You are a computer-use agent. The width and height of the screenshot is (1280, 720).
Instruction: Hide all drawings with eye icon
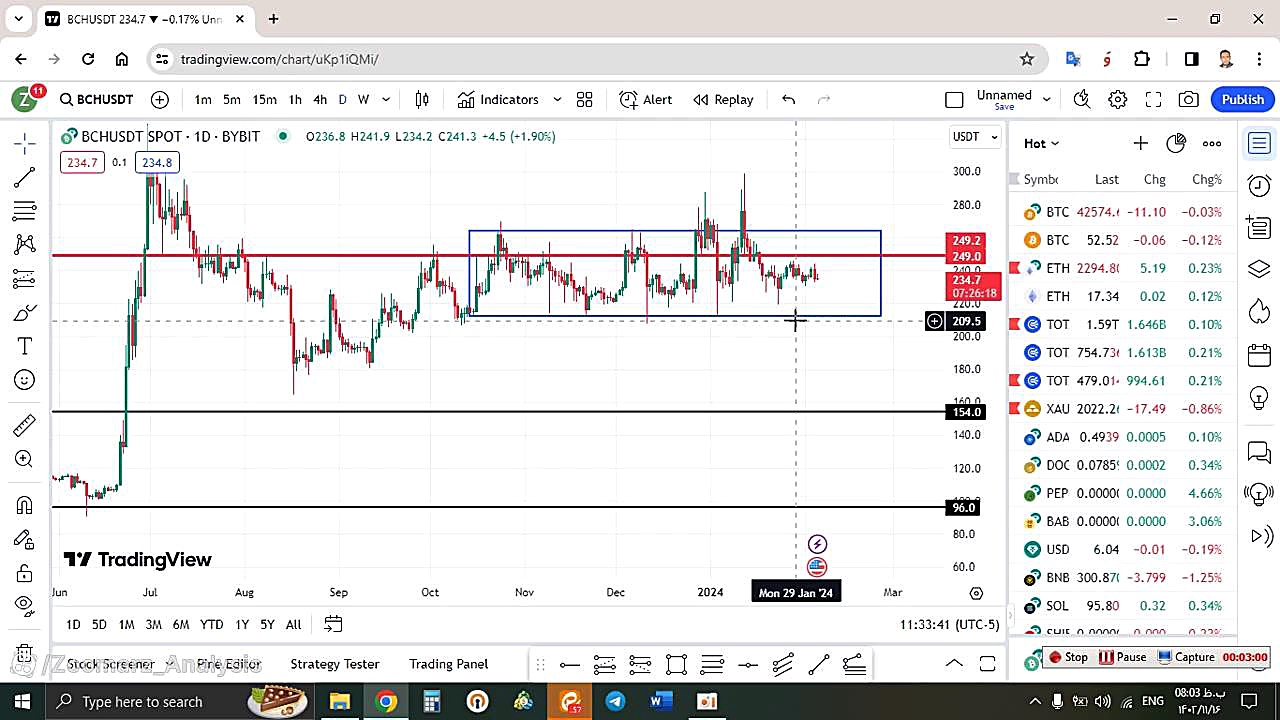click(25, 605)
